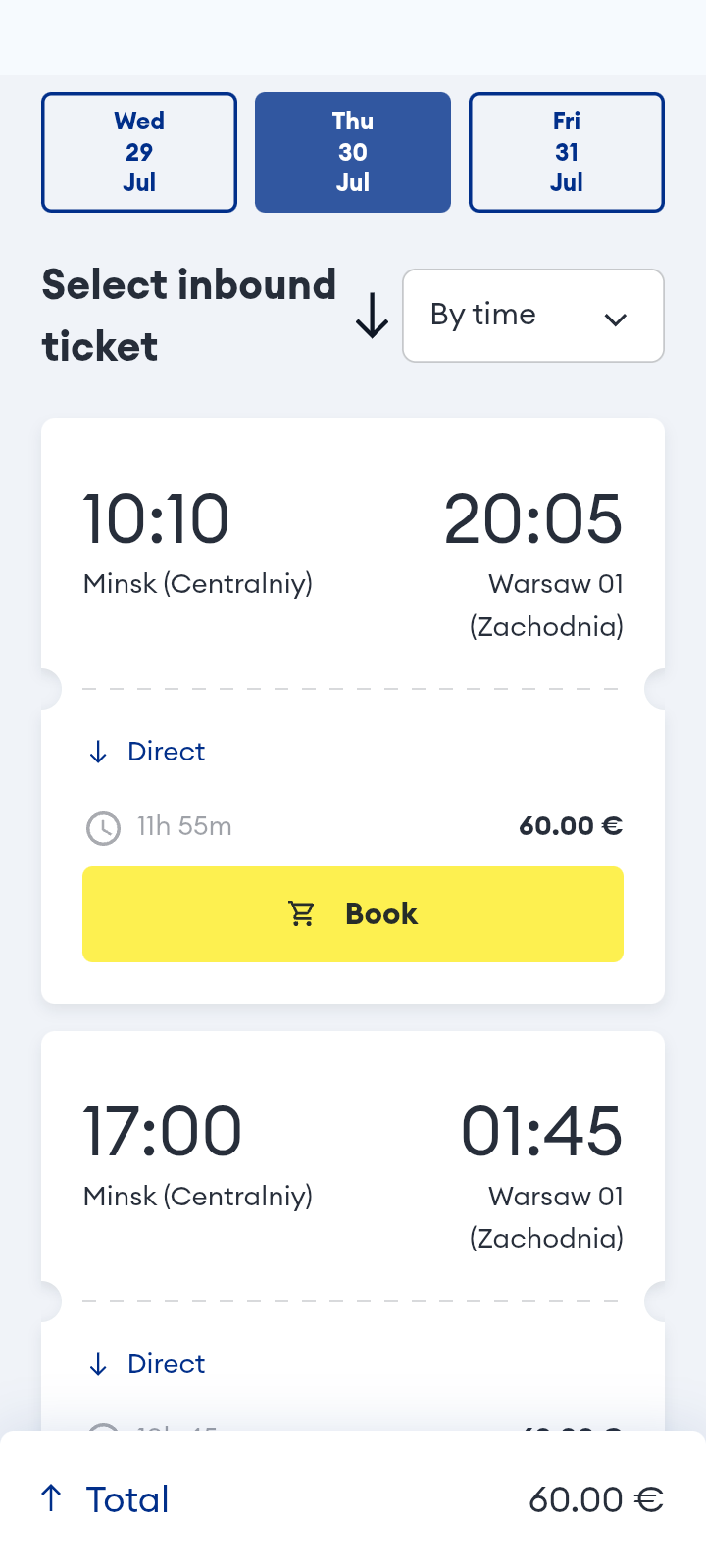Screen dimensions: 706x1568
Task: Click the 60.00 € price on first ticket
Action: [571, 826]
